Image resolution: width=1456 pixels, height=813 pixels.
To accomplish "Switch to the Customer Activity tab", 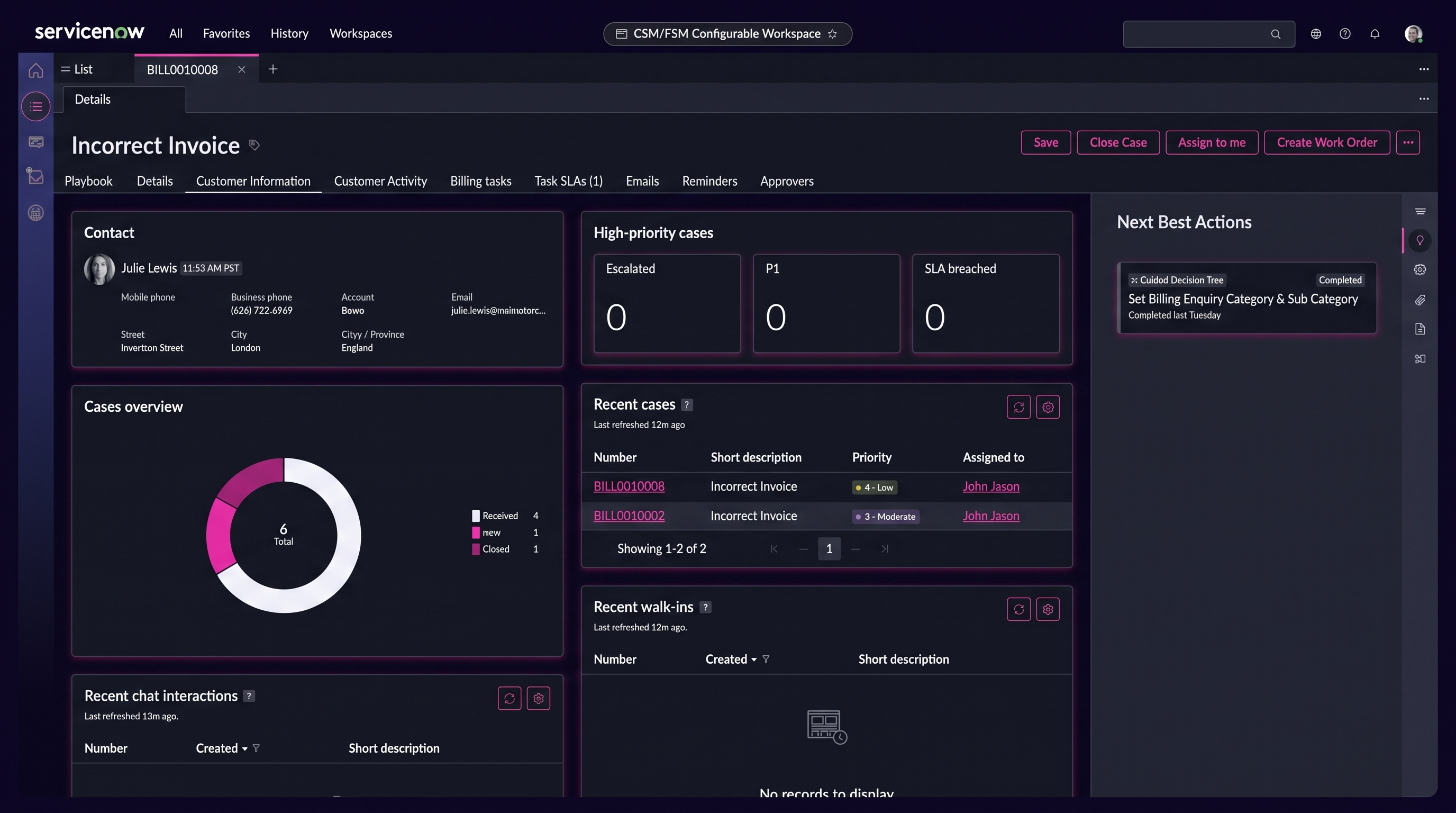I will pos(380,182).
